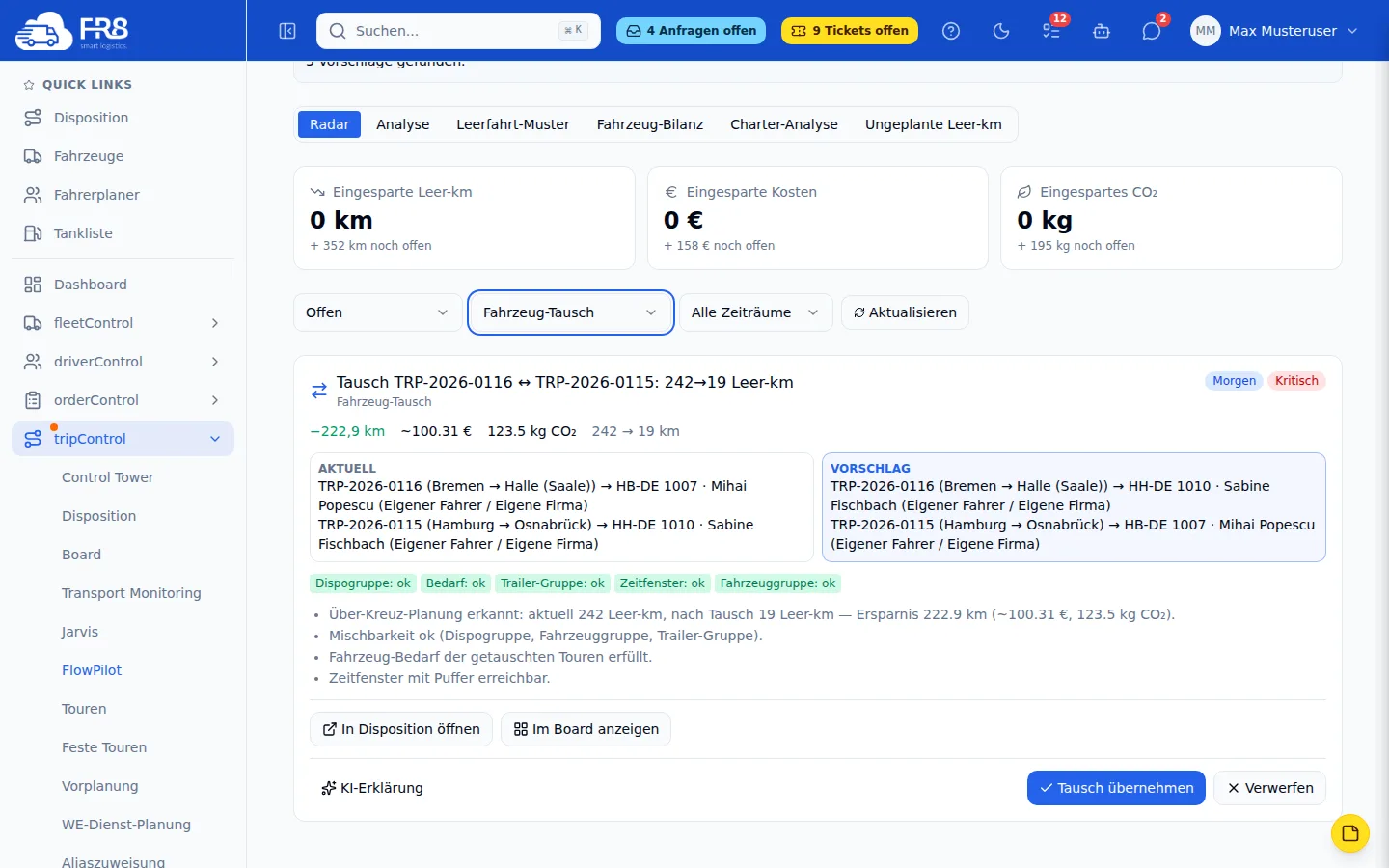Expand the fleetControl menu
This screenshot has height=868, width=1389.
(x=123, y=323)
